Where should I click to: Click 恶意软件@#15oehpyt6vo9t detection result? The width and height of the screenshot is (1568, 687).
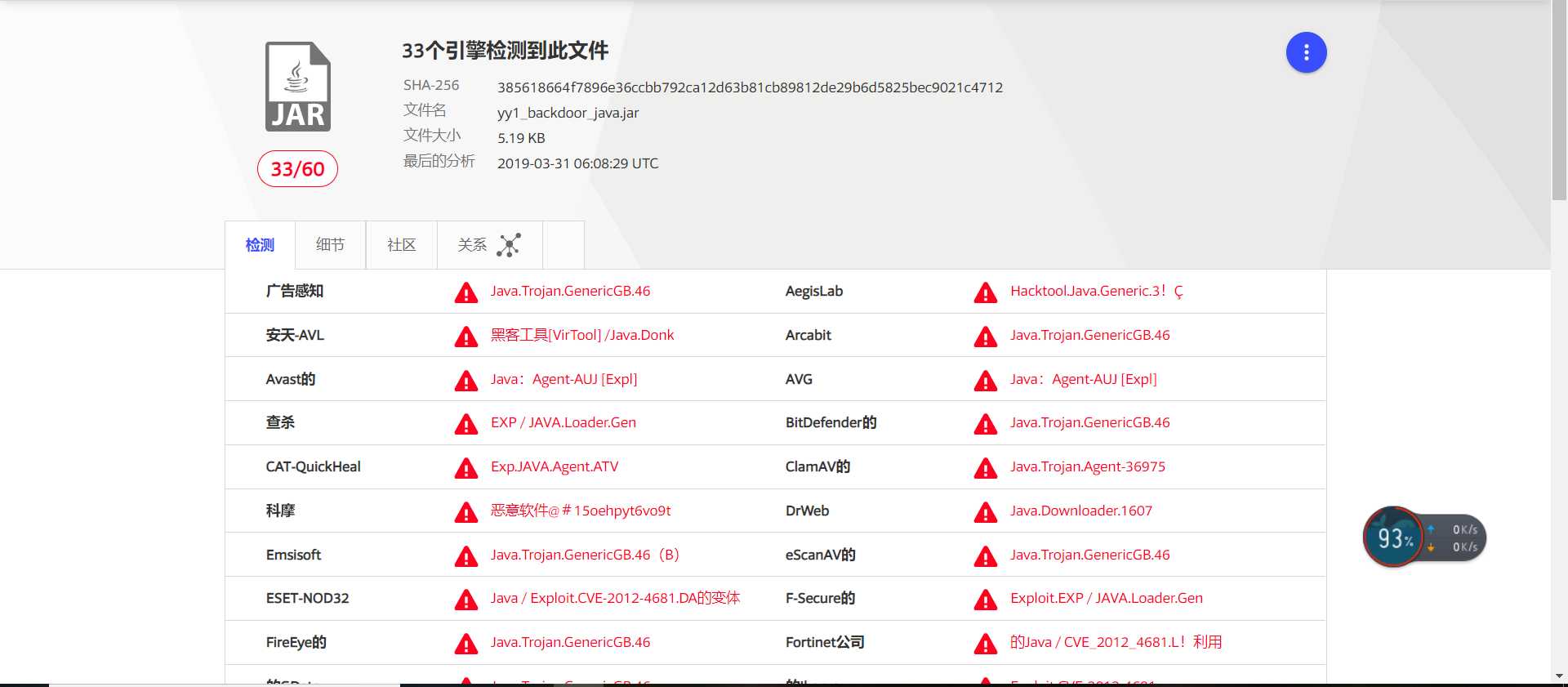pyautogui.click(x=581, y=511)
